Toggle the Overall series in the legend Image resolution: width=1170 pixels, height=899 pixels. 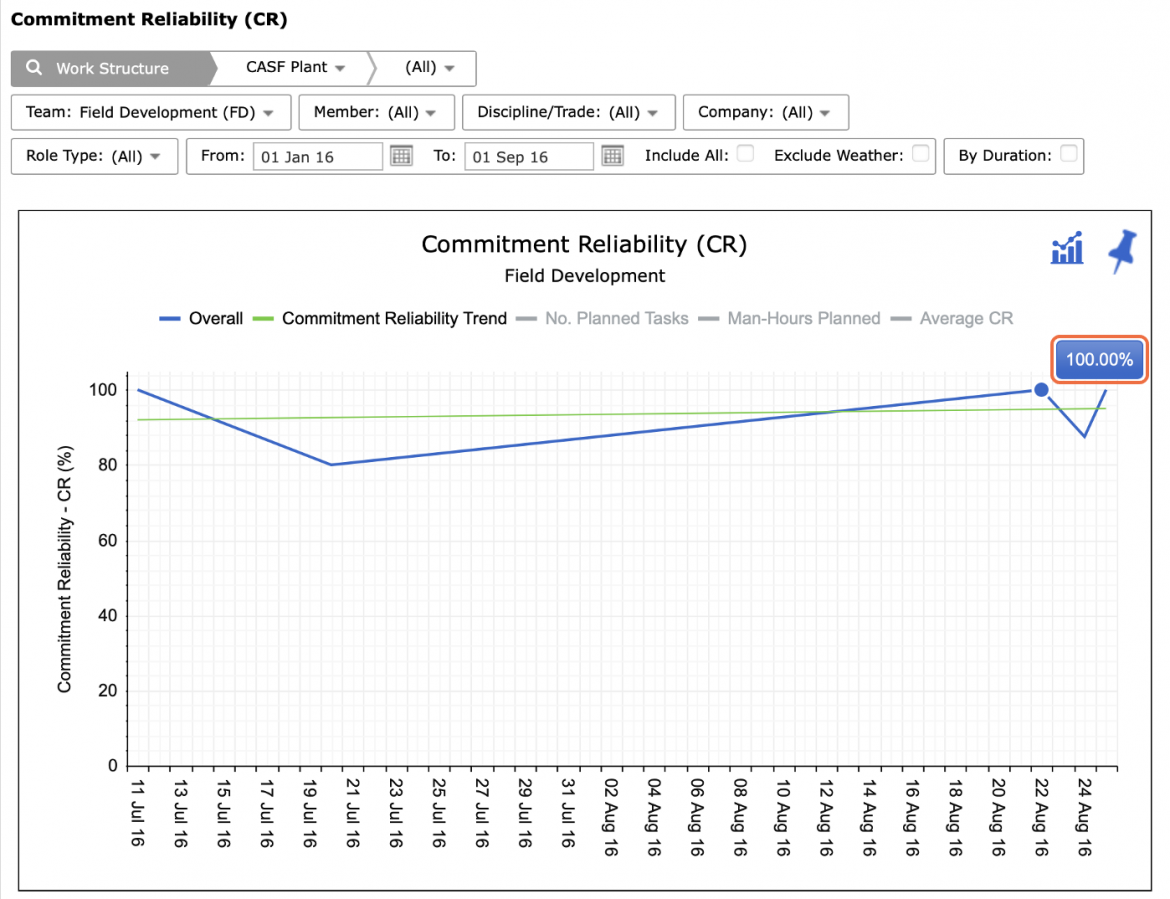pos(201,319)
